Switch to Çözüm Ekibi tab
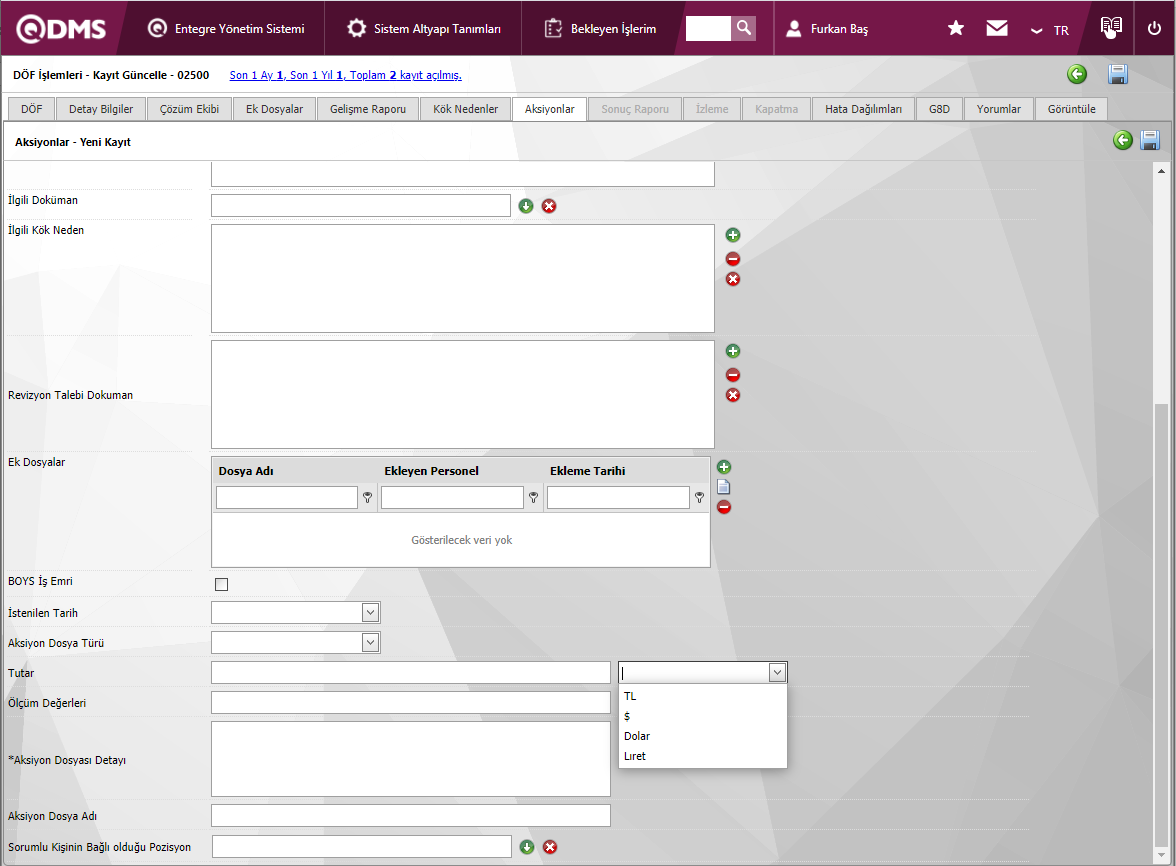This screenshot has width=1176, height=866. [189, 109]
